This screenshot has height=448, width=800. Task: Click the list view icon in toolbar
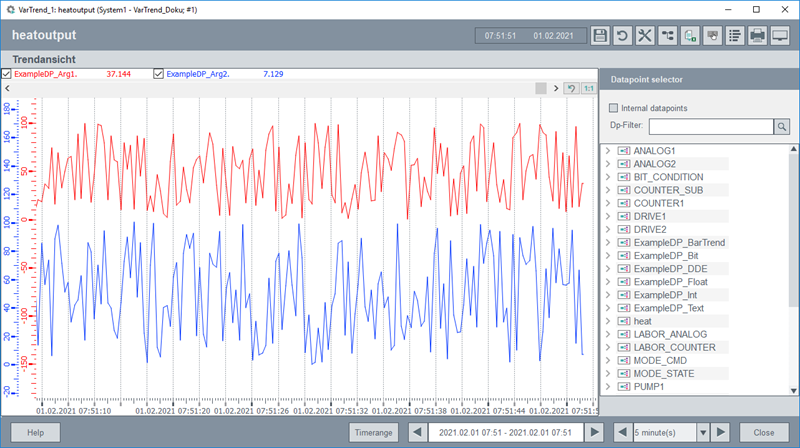point(735,36)
